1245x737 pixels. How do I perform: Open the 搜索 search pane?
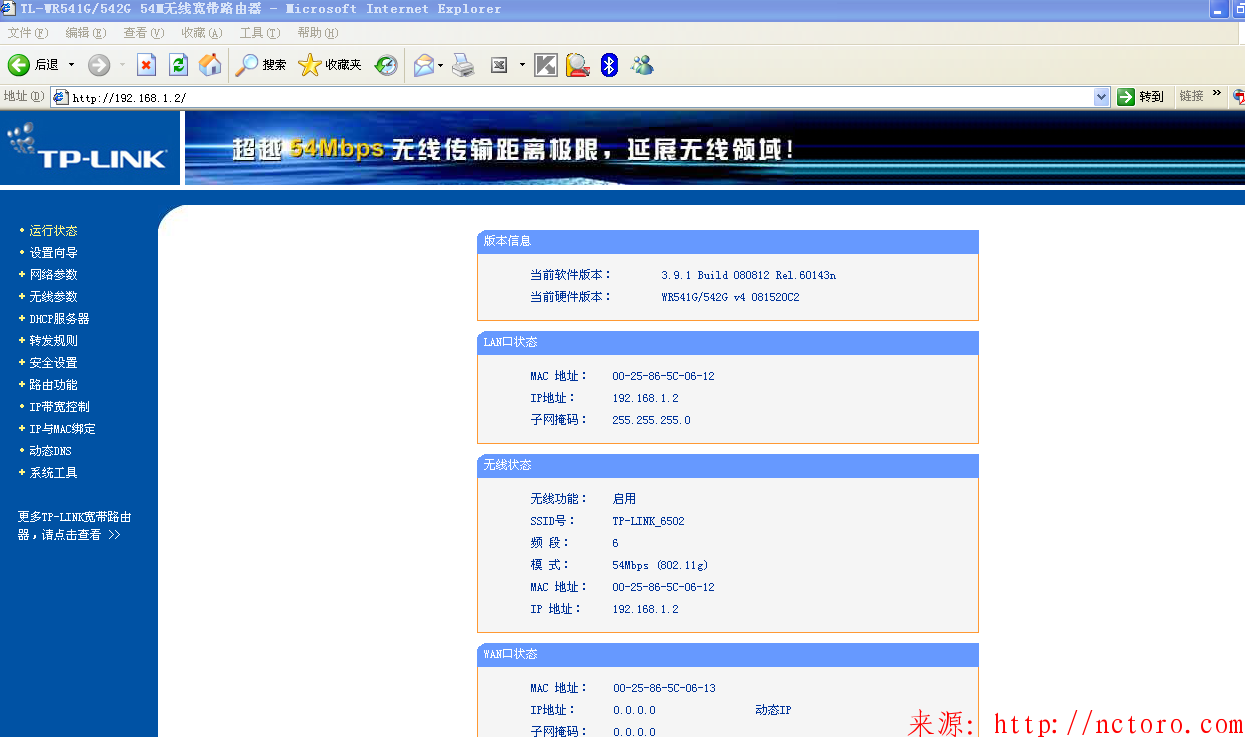point(261,65)
